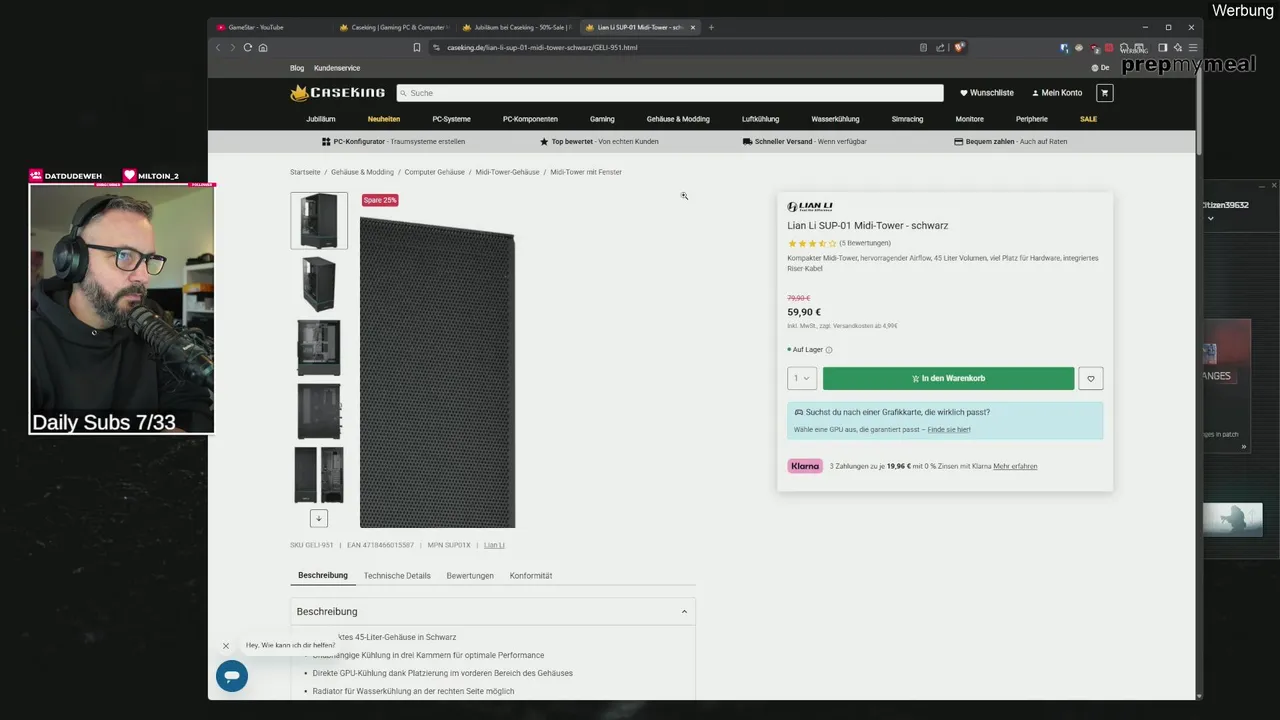Select second product thumbnail
Image resolution: width=1280 pixels, height=720 pixels.
(319, 284)
